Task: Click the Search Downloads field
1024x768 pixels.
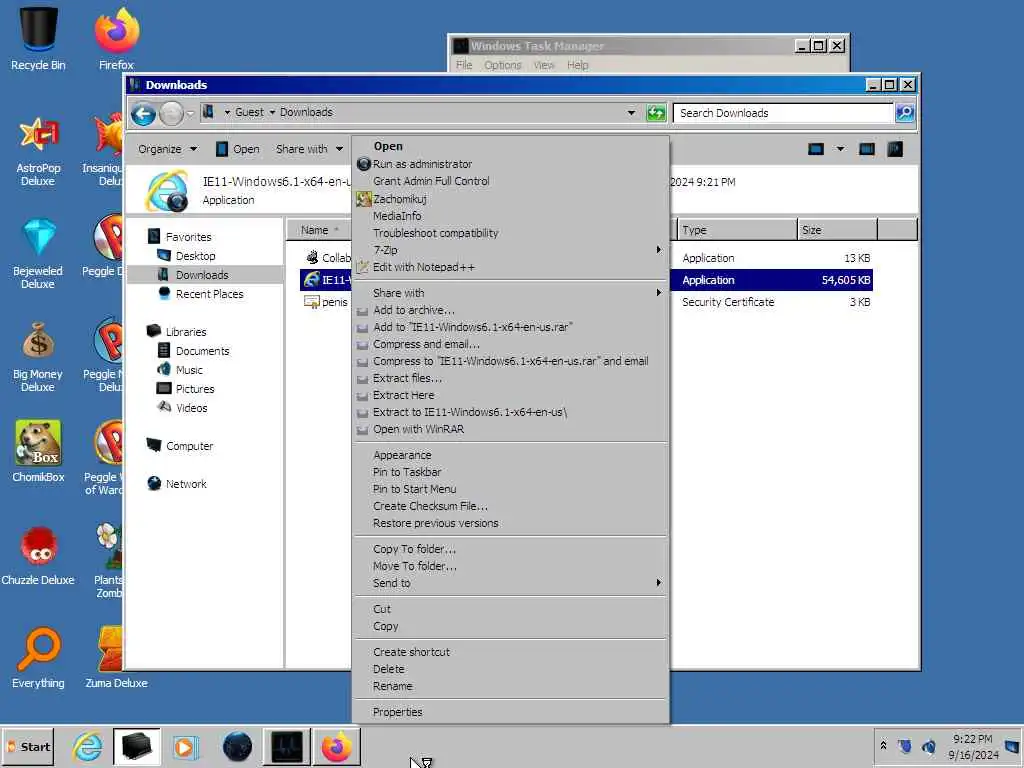Action: 783,113
